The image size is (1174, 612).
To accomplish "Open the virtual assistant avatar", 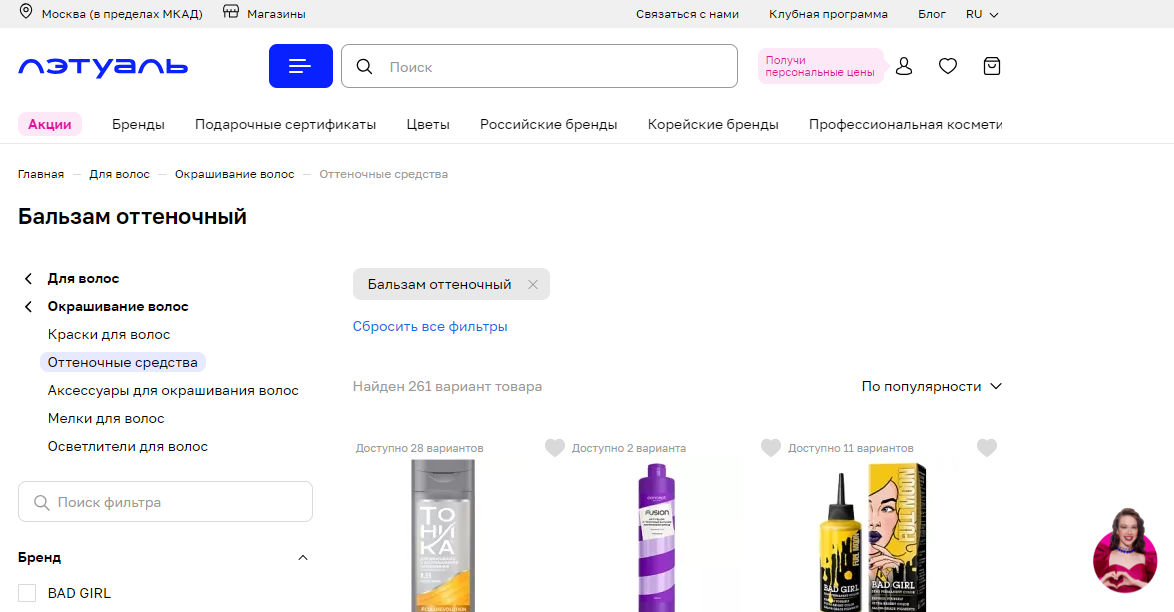I will 1125,550.
